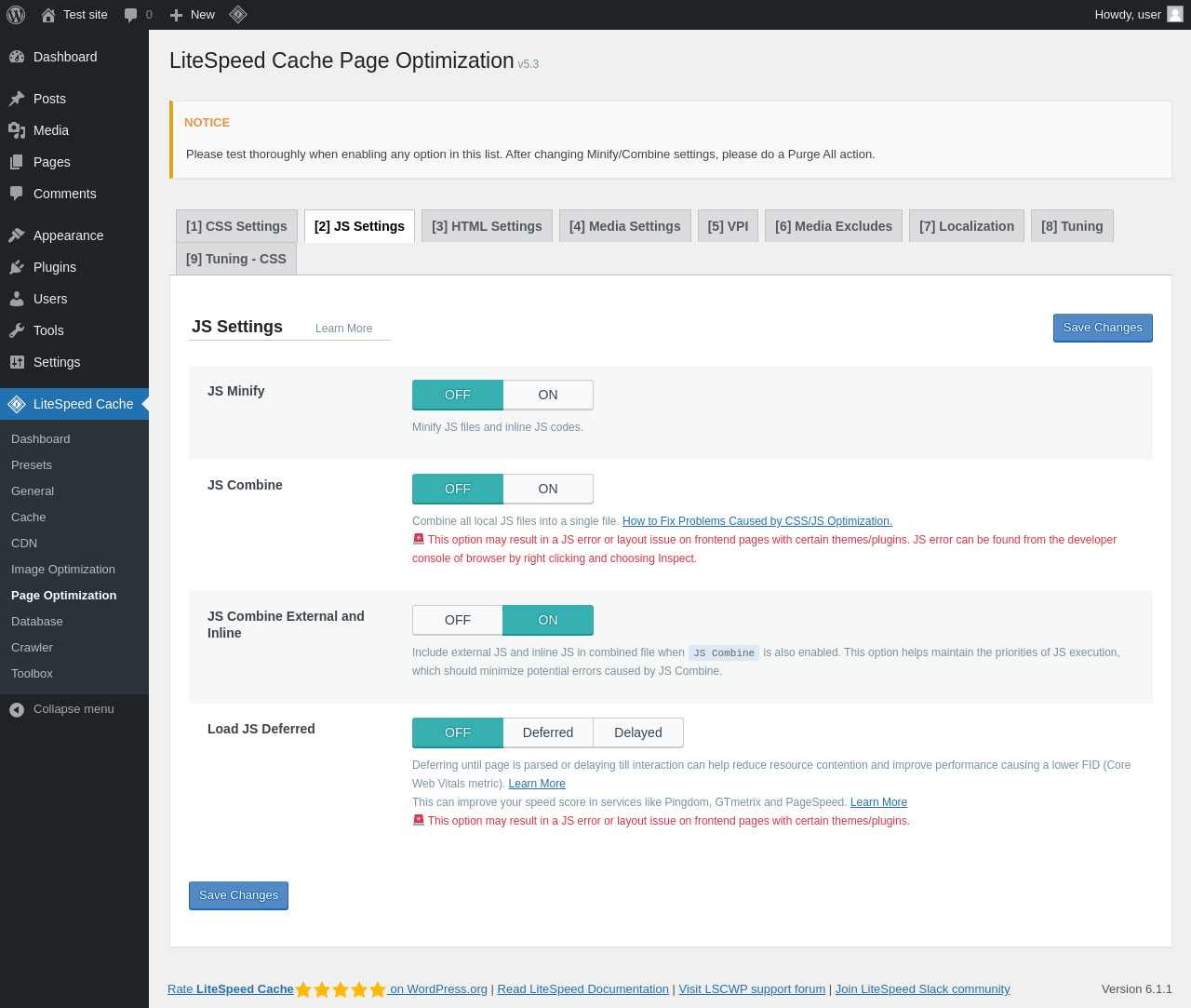Viewport: 1191px width, 1008px height.
Task: Turn JS Minify ON
Action: point(547,395)
